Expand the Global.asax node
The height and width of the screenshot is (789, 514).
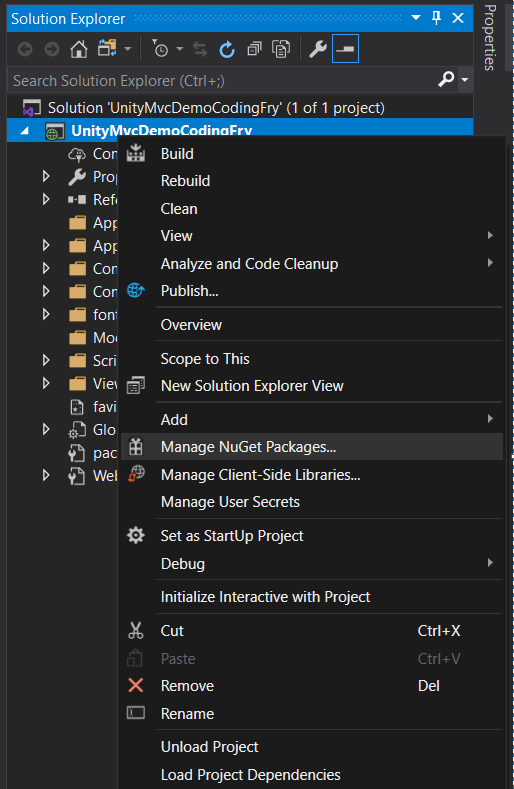(x=46, y=429)
